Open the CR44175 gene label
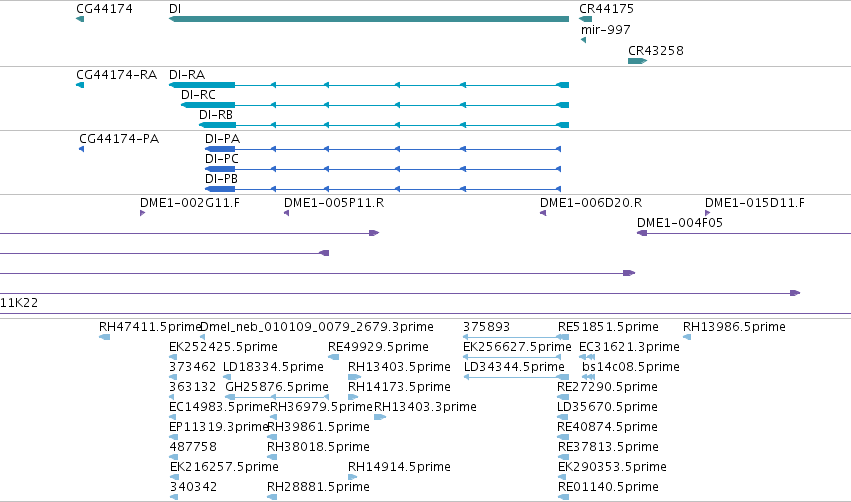This screenshot has width=851, height=502. click(606, 9)
